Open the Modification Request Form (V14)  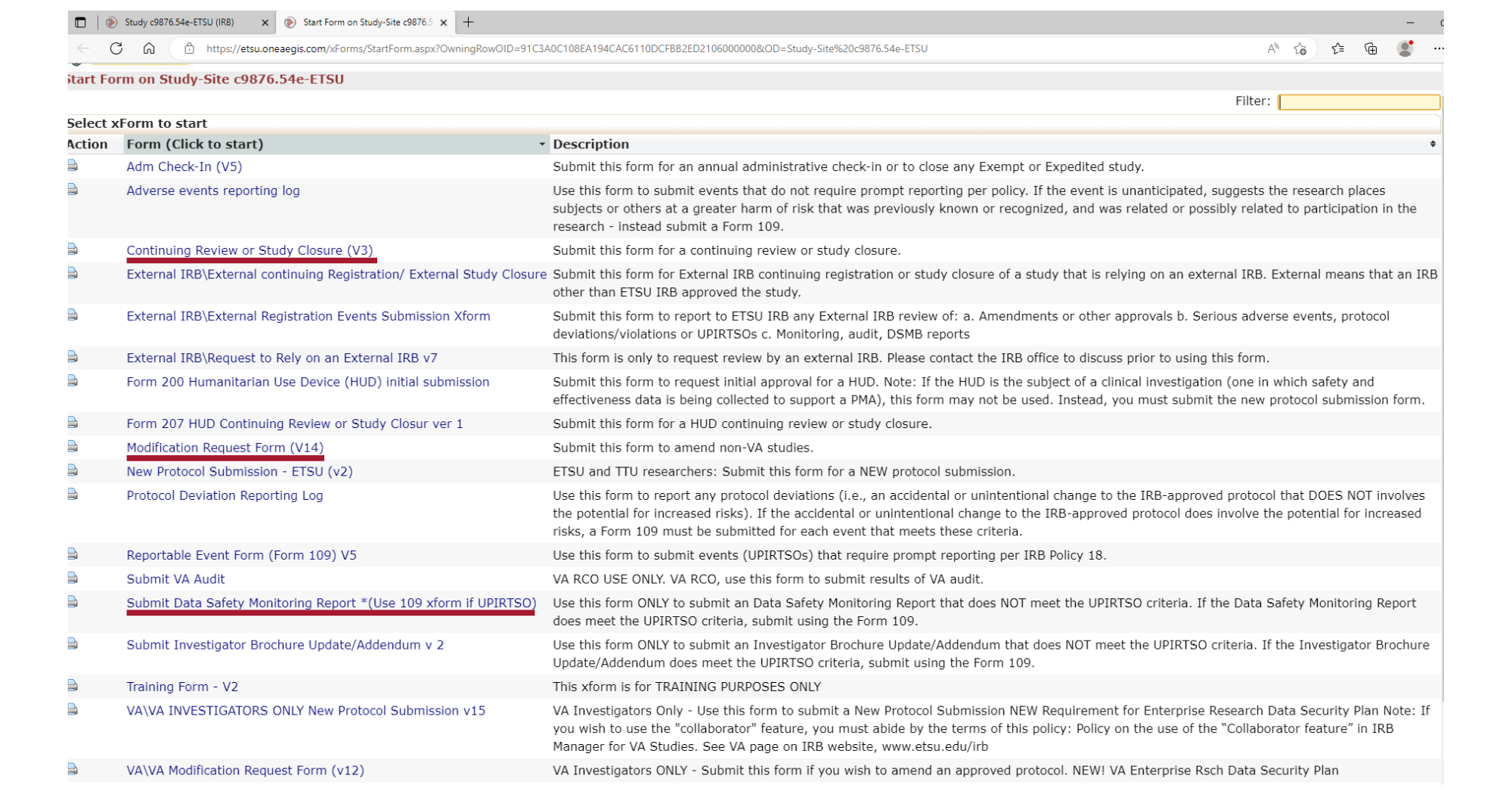point(225,447)
